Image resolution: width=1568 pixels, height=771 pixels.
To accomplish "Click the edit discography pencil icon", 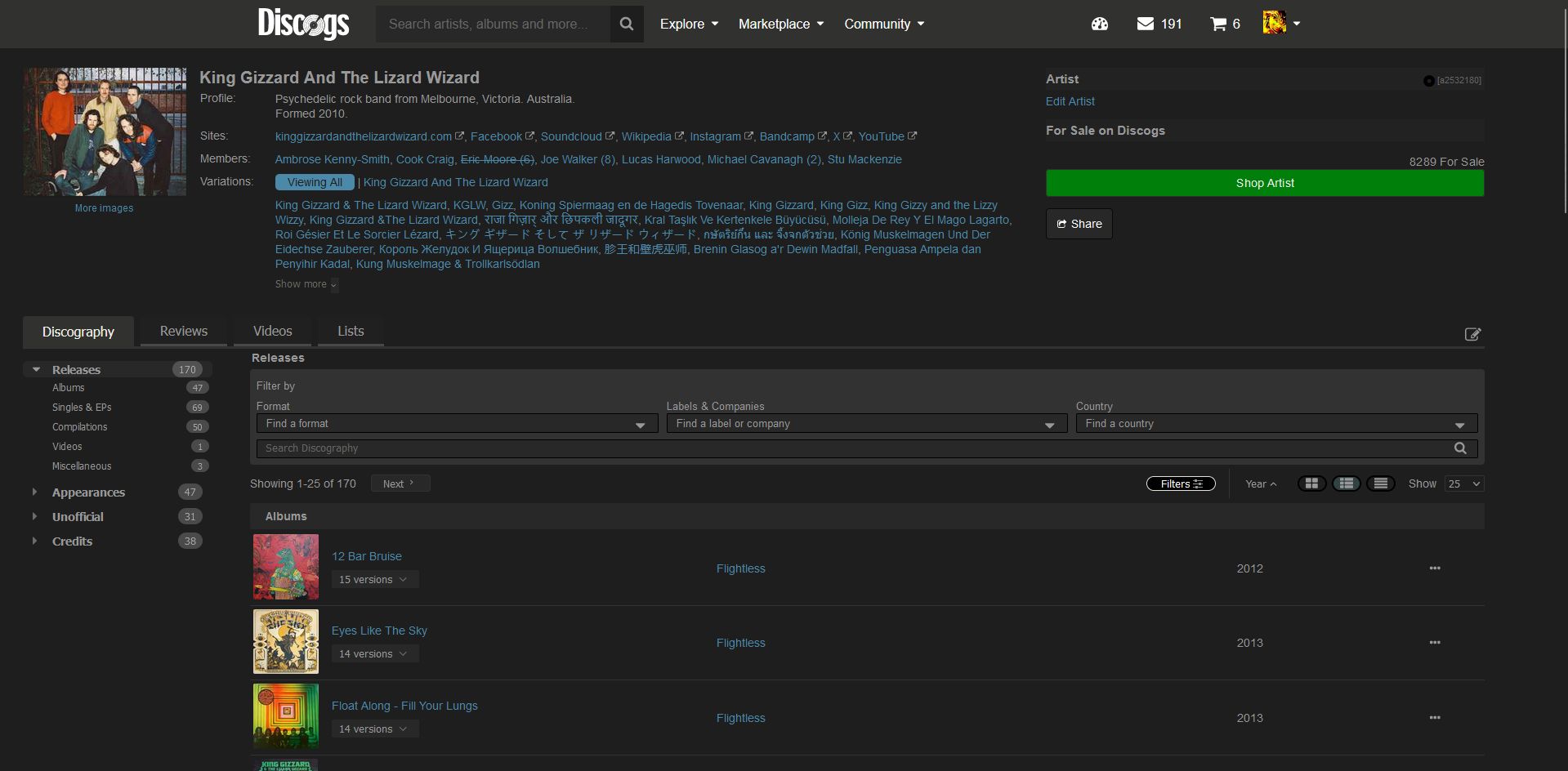I will coord(1472,334).
